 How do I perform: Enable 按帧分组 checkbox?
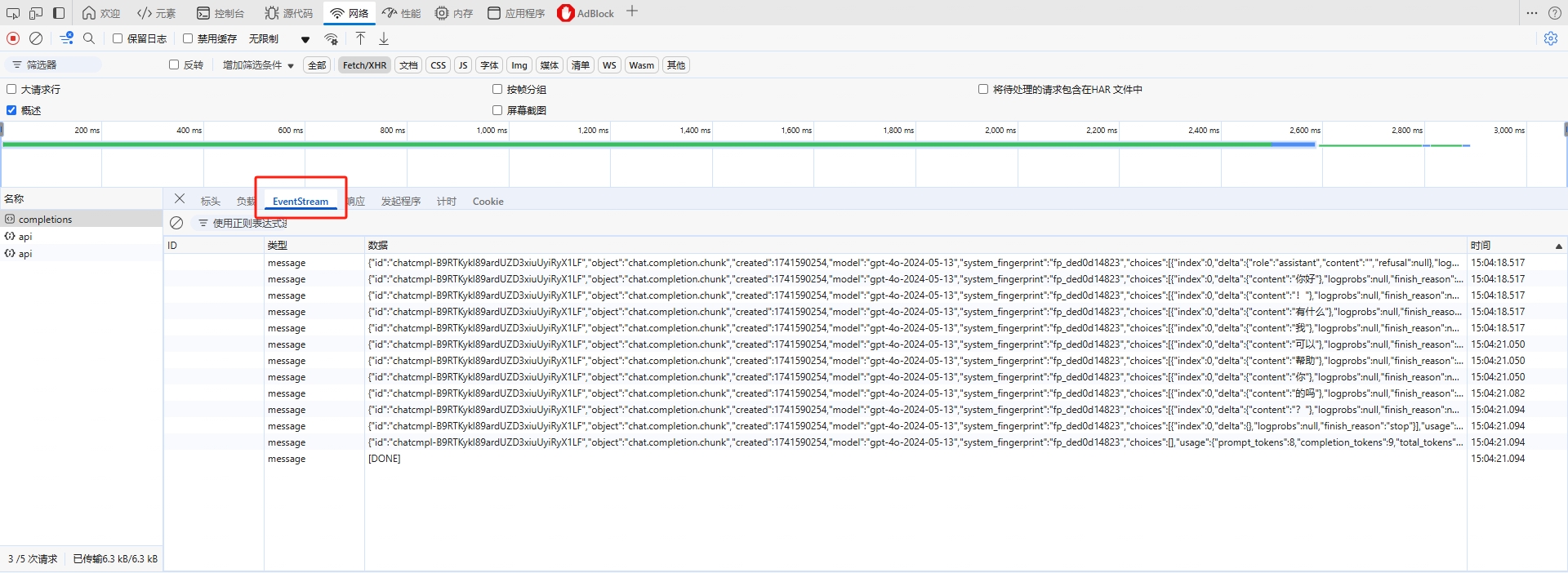tap(497, 89)
